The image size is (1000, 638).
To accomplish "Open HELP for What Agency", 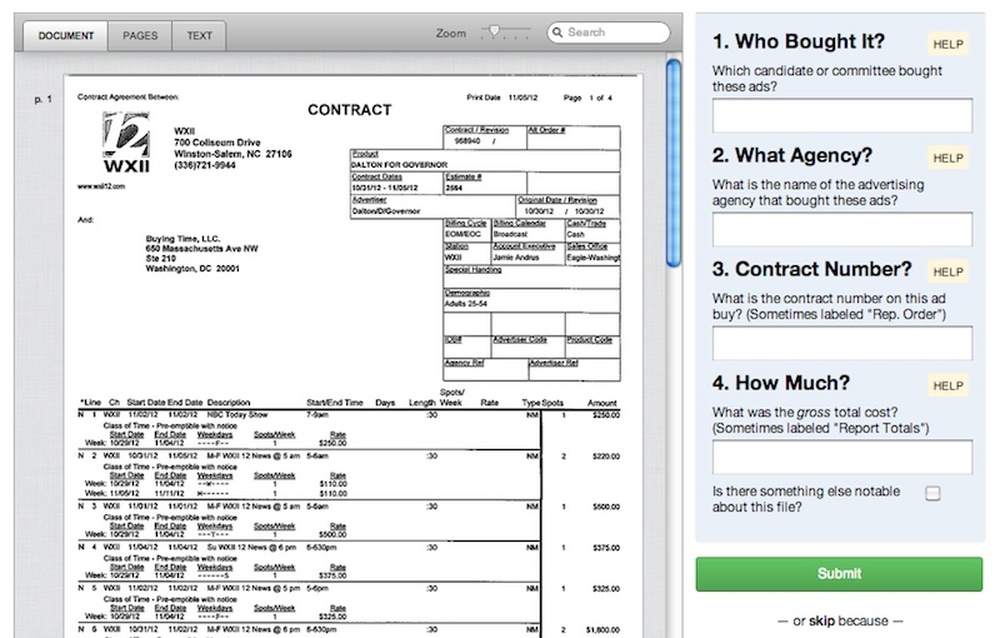I will pyautogui.click(x=948, y=158).
